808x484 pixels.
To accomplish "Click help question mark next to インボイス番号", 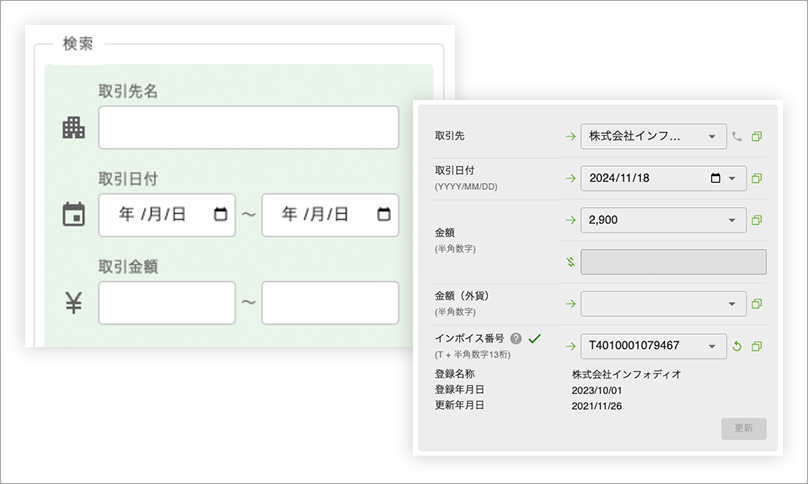I will (x=516, y=339).
